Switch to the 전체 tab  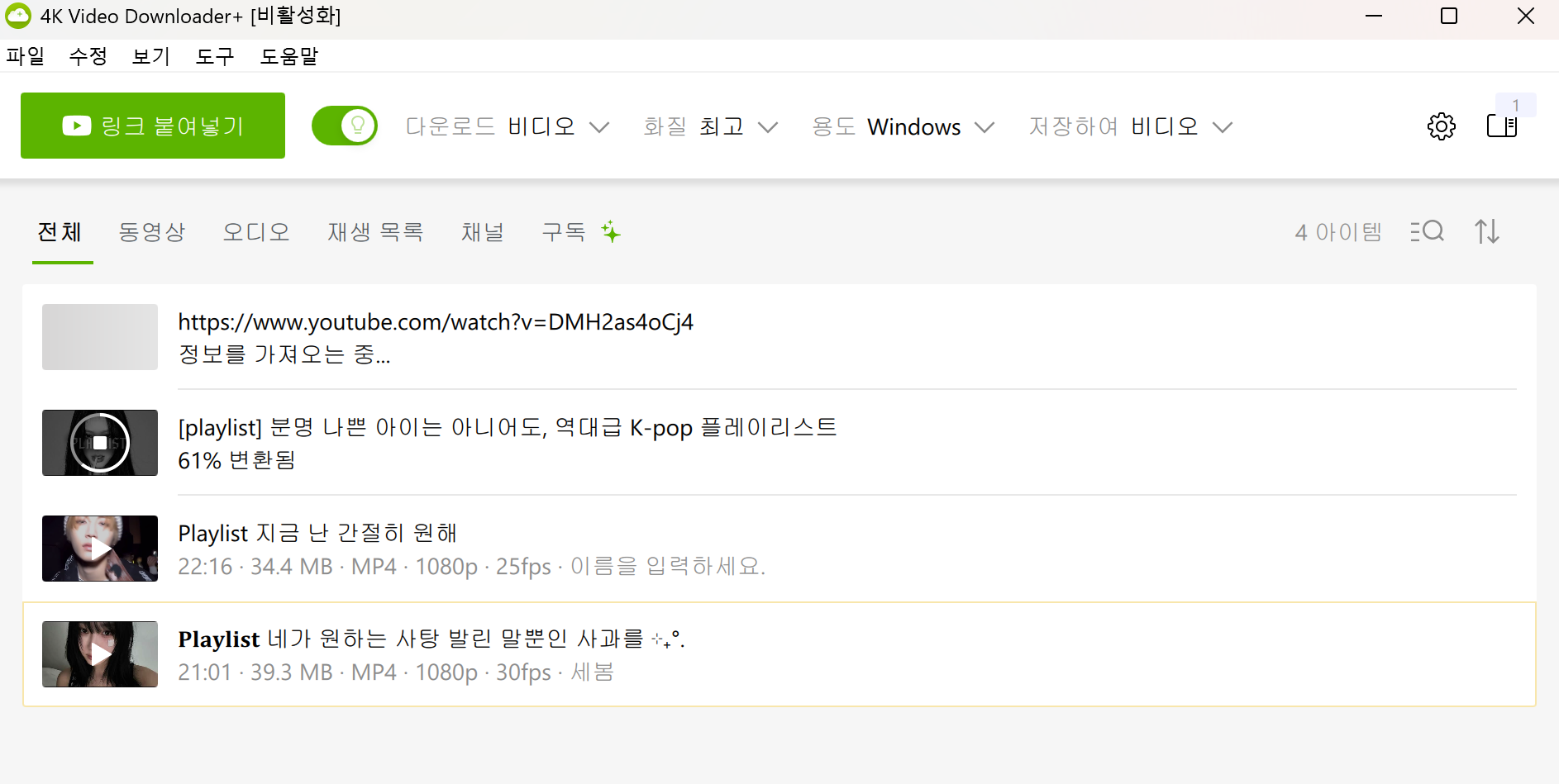(60, 232)
